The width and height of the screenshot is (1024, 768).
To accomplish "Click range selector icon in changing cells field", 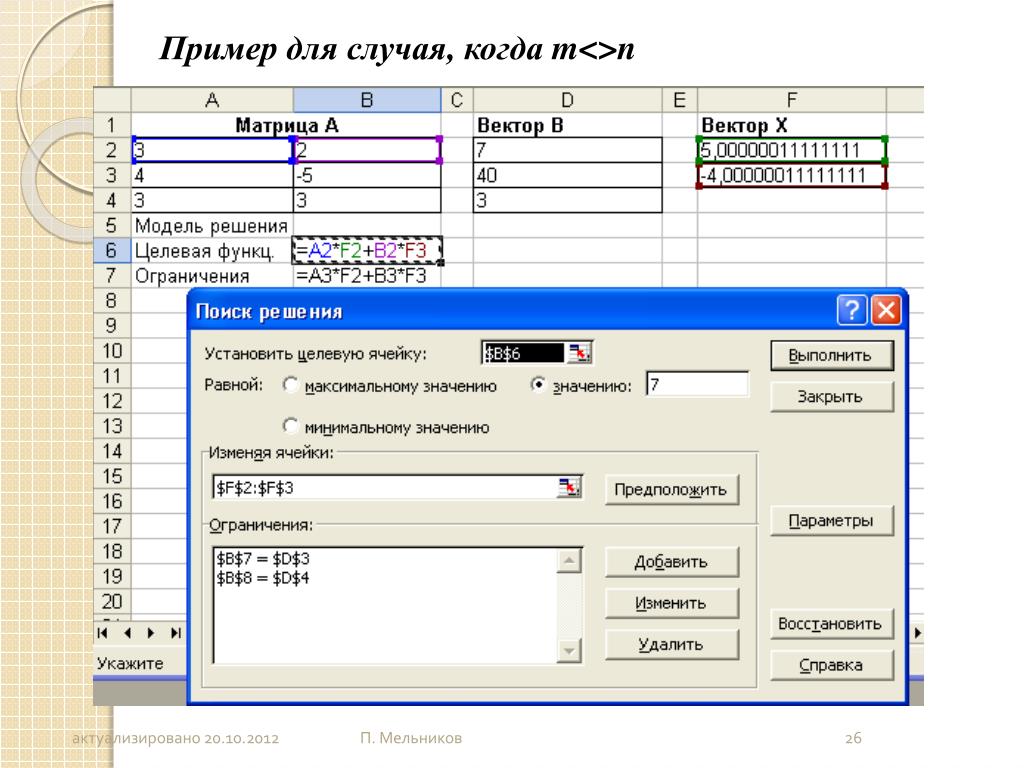I will (569, 487).
